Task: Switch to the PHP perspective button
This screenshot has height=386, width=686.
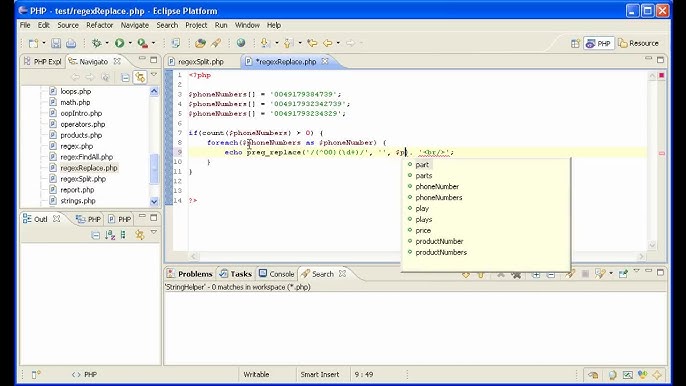Action: (x=598, y=43)
